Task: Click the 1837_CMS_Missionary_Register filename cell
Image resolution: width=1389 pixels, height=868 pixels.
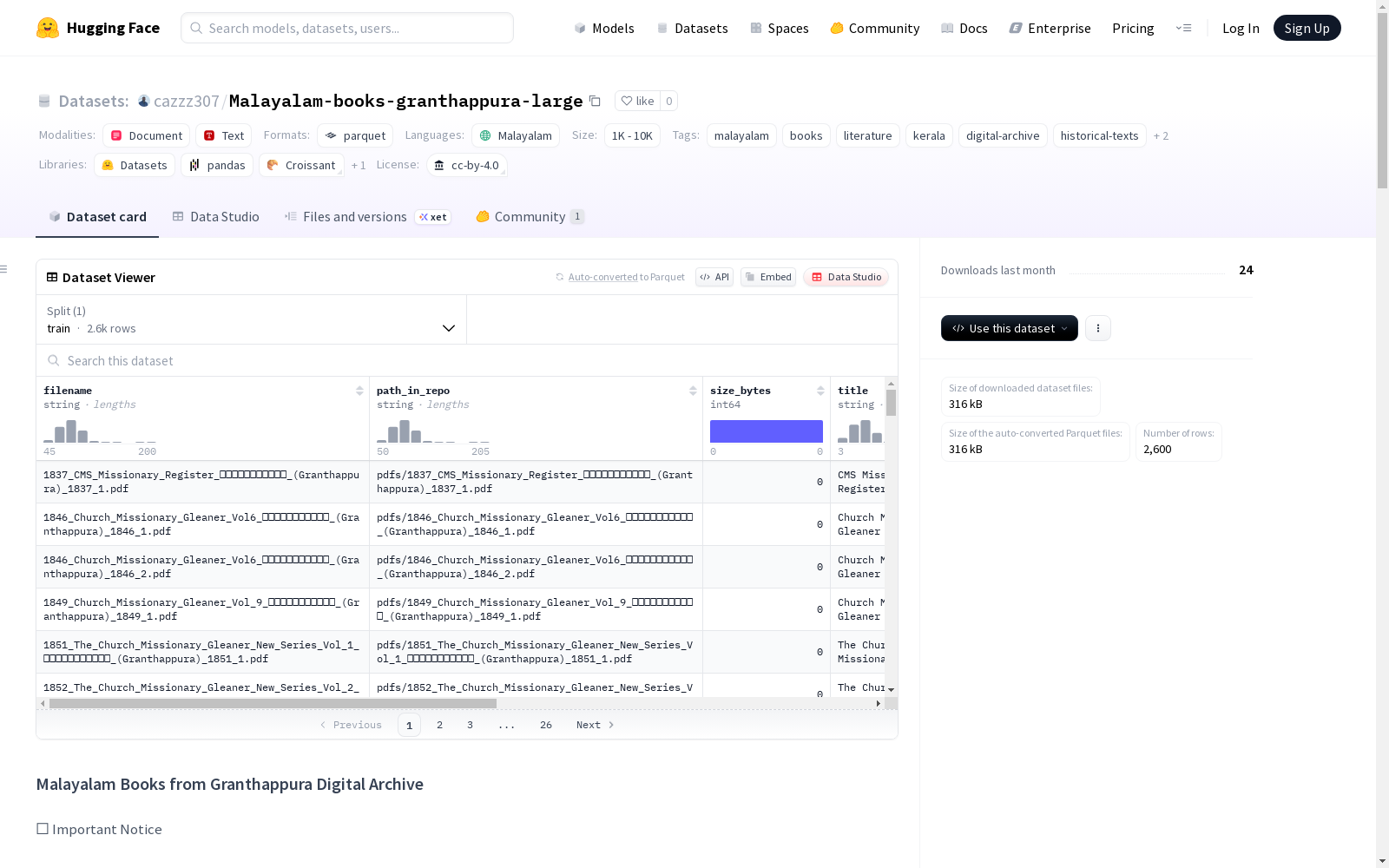Action: (x=202, y=482)
